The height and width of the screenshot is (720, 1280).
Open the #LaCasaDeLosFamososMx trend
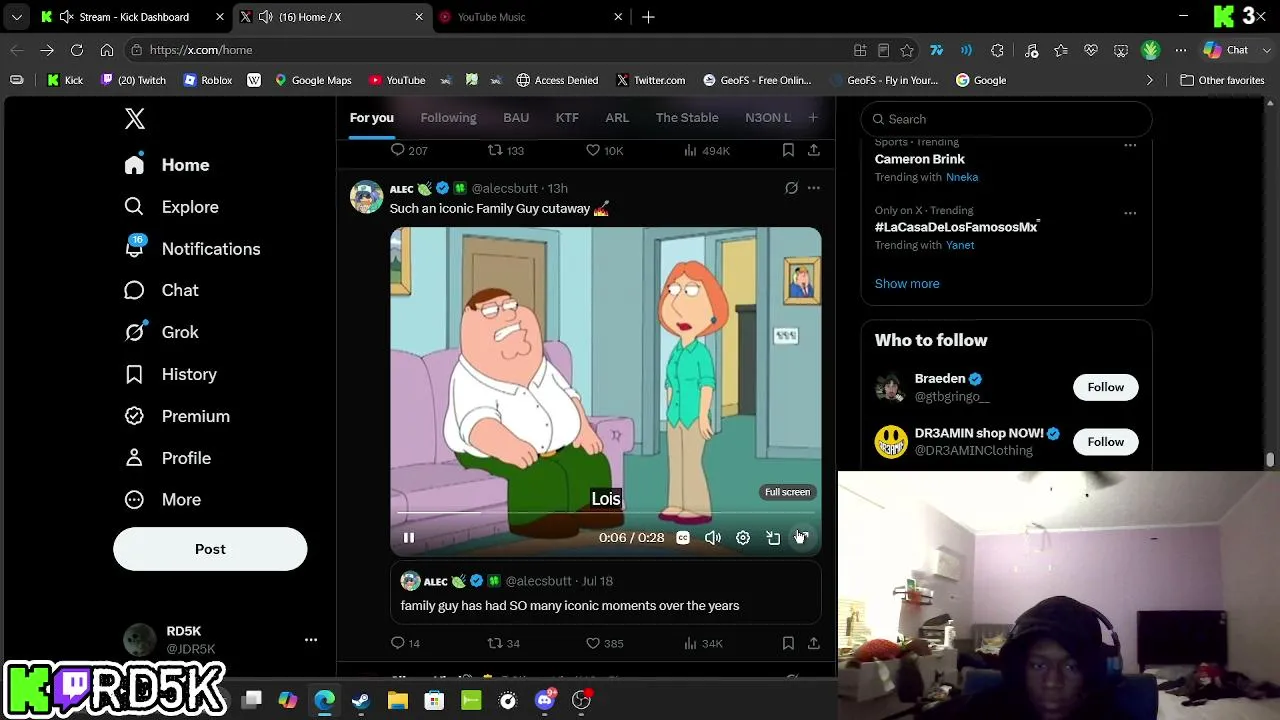click(x=956, y=227)
